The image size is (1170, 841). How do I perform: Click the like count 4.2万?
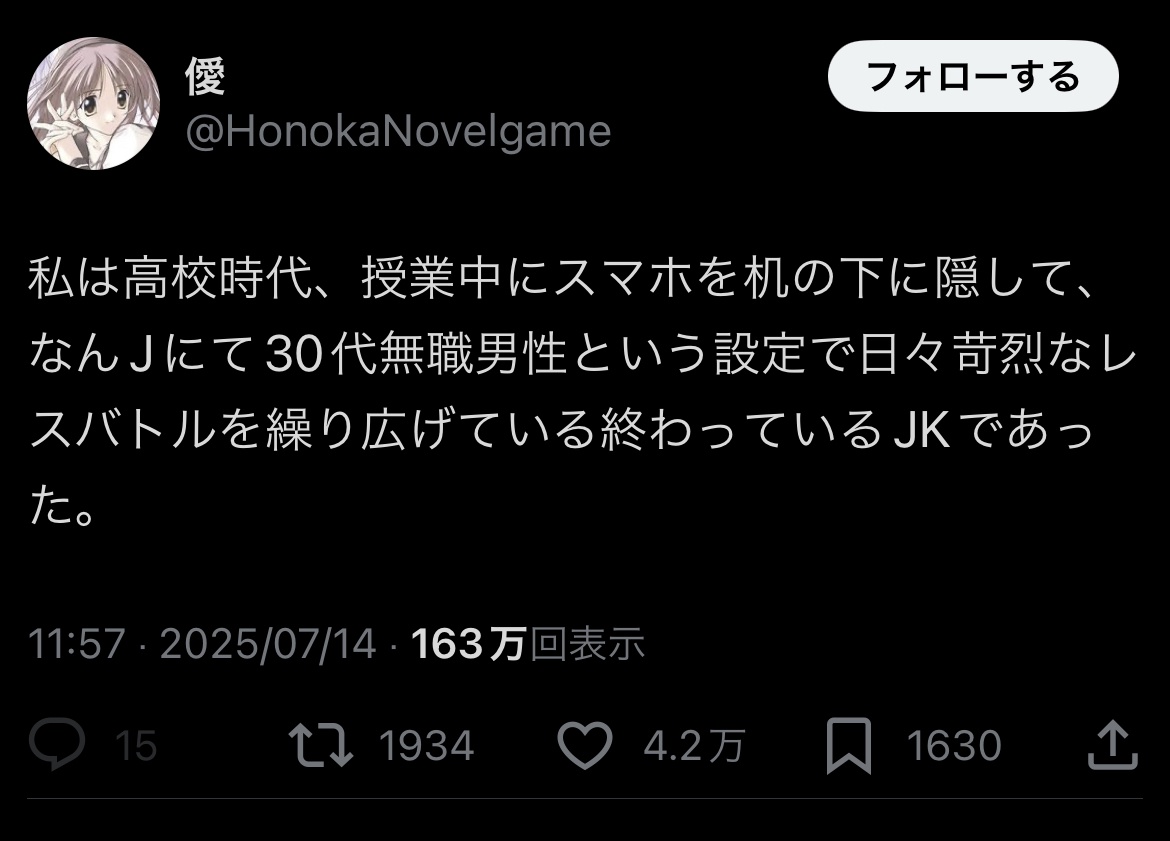click(x=694, y=745)
